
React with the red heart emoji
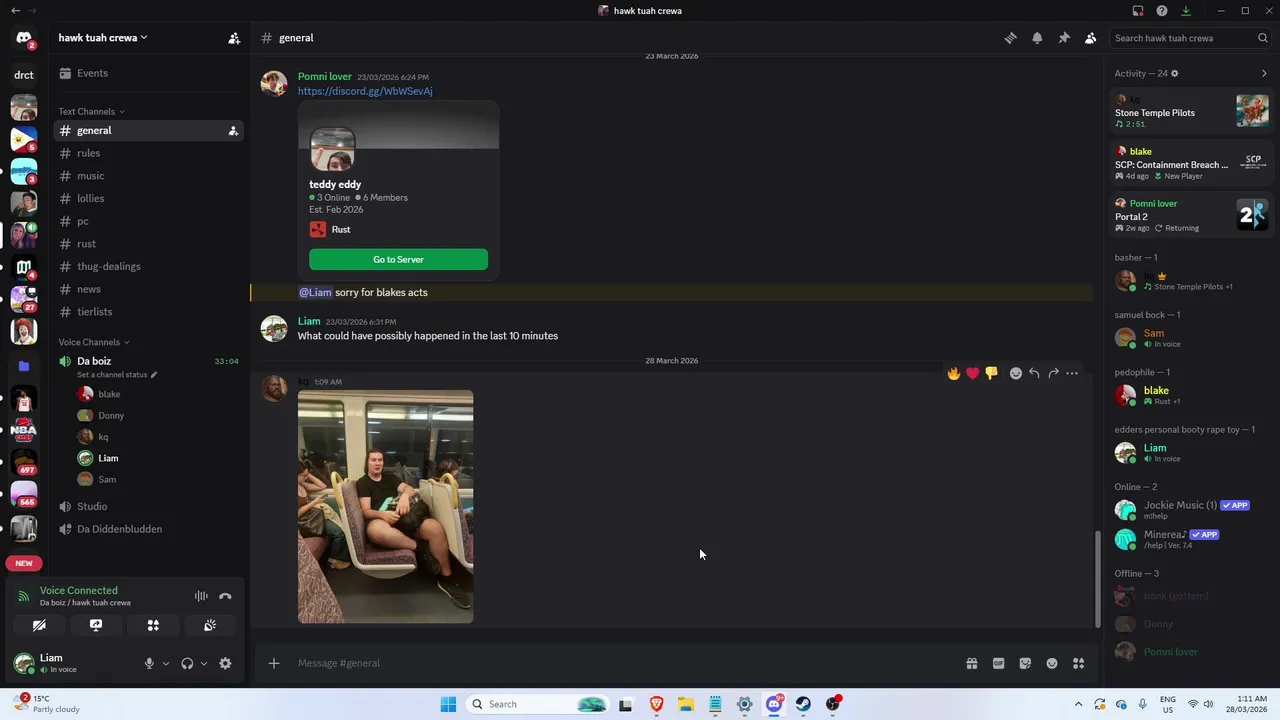point(972,373)
